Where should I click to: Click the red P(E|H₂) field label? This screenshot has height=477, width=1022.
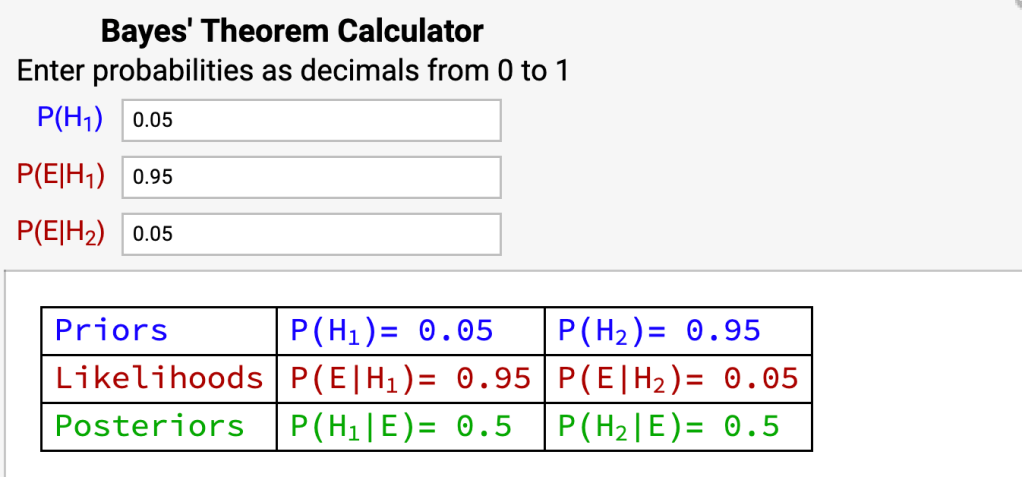point(61,232)
